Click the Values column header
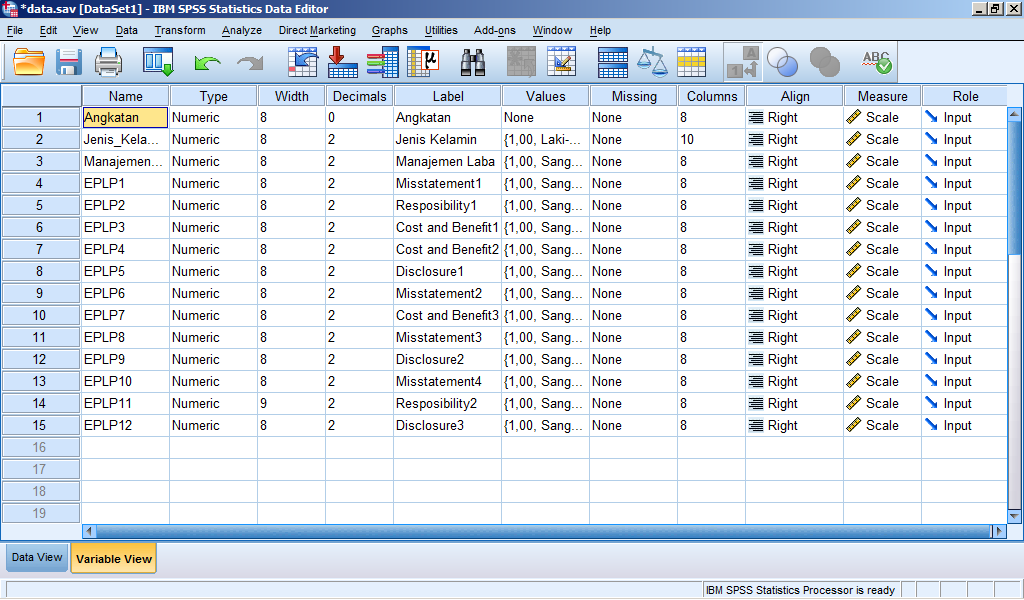This screenshot has height=600, width=1024. 545,96
